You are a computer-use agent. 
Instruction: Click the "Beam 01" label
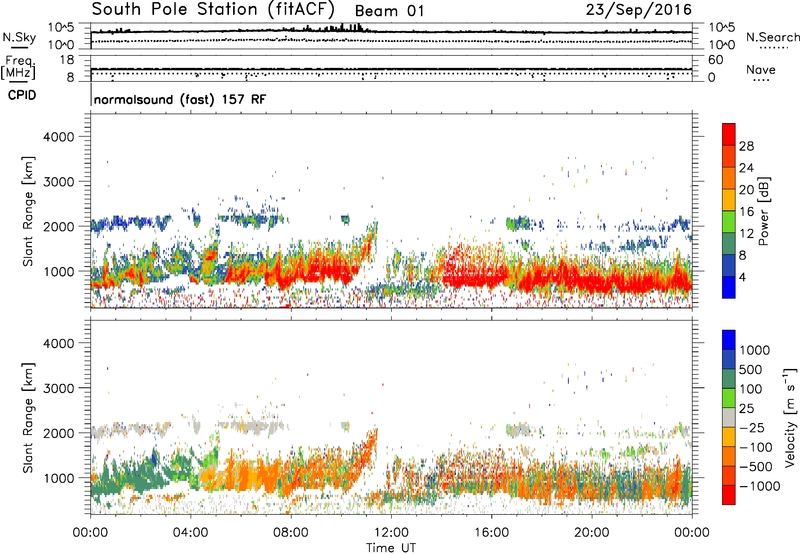coord(389,11)
